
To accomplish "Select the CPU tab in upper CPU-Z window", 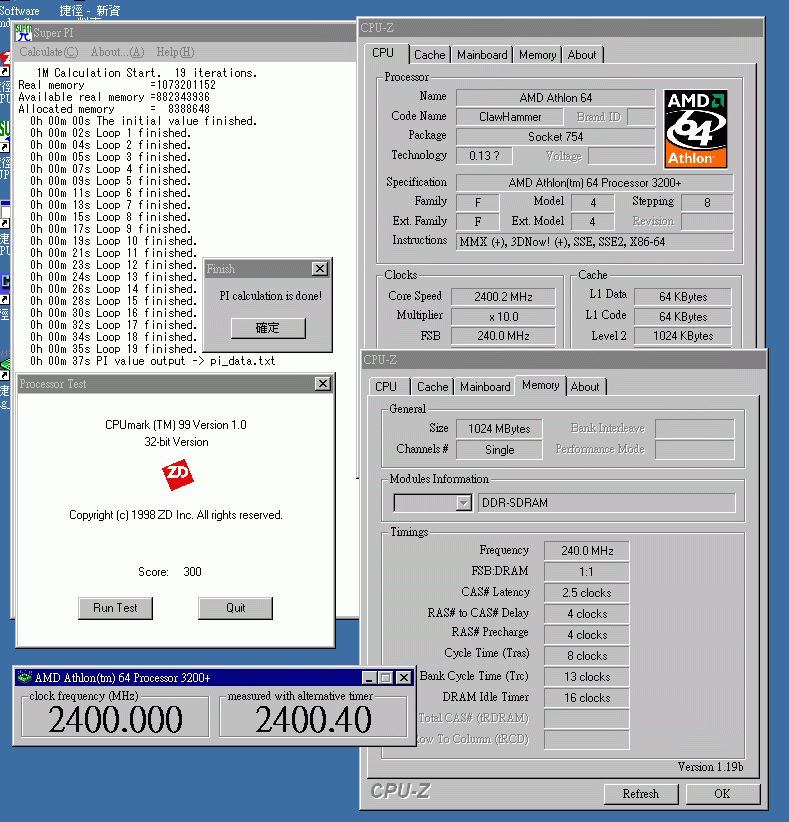I will (385, 53).
